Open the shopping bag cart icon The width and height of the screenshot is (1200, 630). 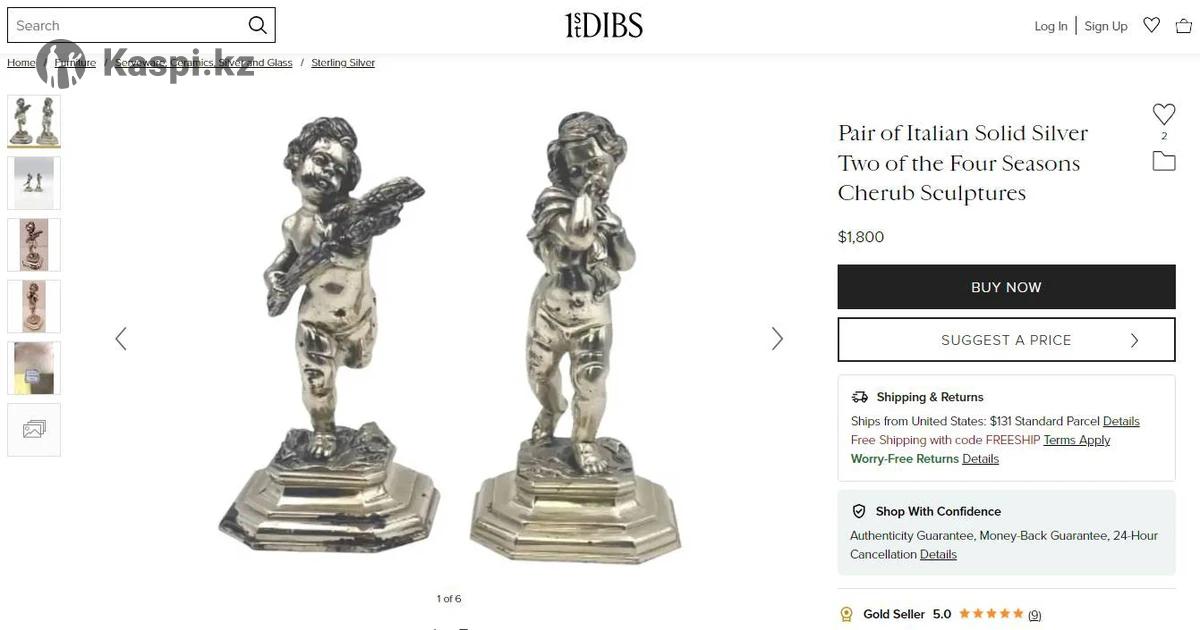(x=1184, y=25)
